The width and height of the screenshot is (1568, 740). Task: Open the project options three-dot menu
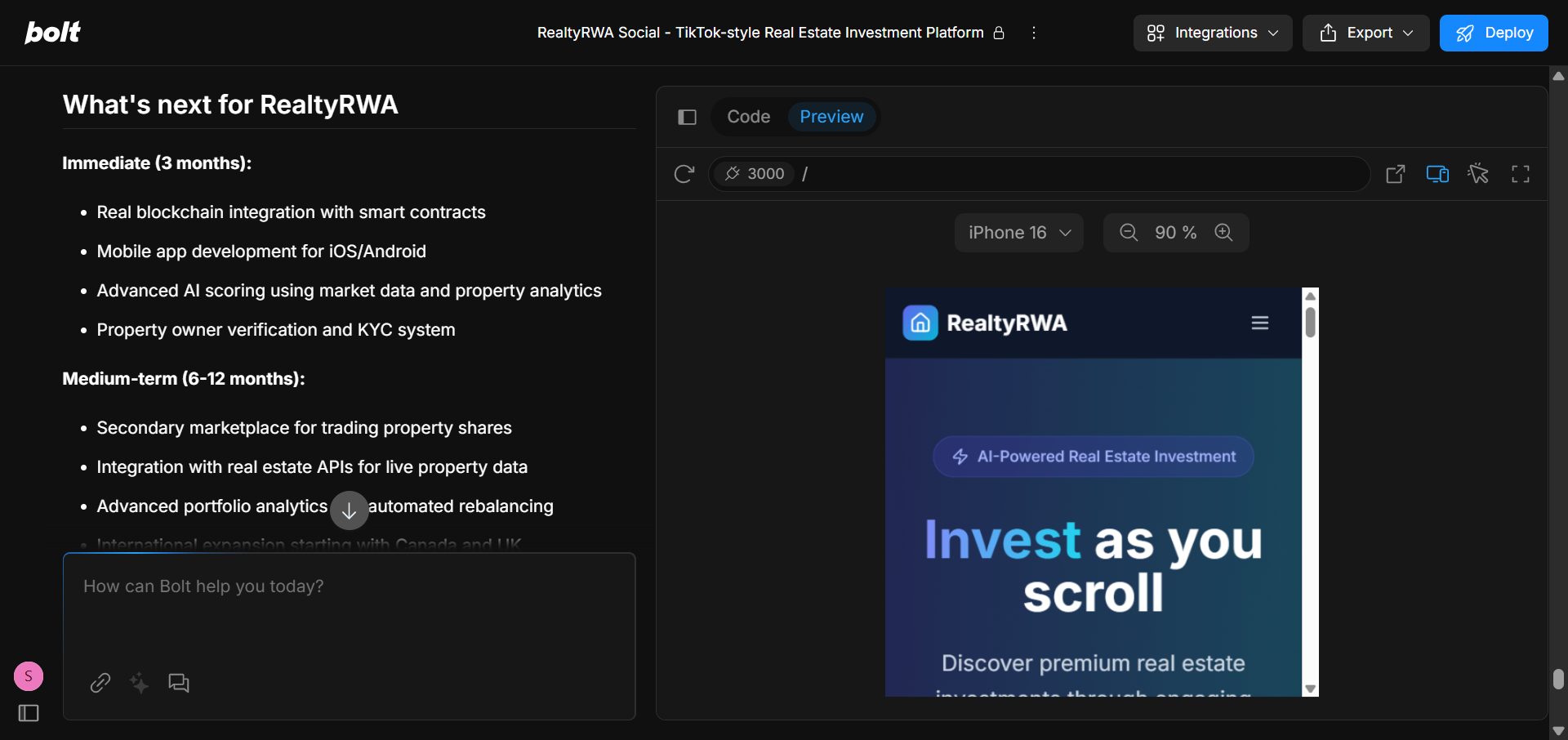1034,33
